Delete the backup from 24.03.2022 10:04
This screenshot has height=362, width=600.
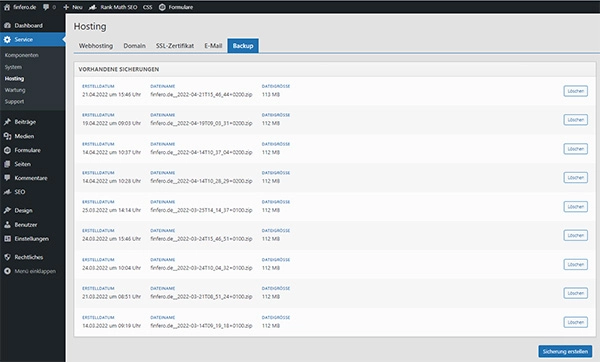(x=576, y=264)
